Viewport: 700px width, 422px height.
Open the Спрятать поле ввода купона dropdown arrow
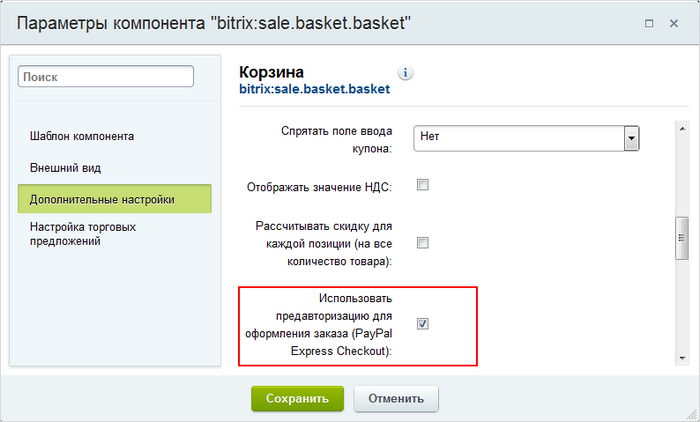pos(631,138)
